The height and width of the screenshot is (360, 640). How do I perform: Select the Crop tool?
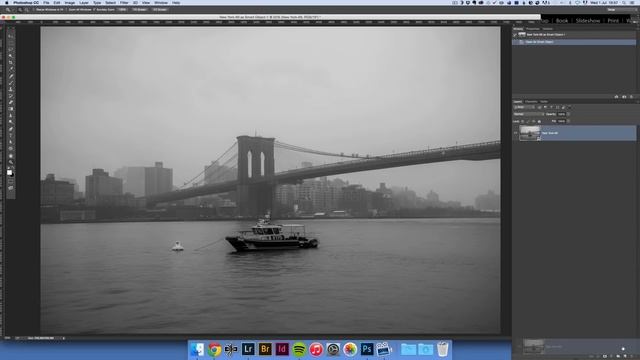(x=11, y=62)
